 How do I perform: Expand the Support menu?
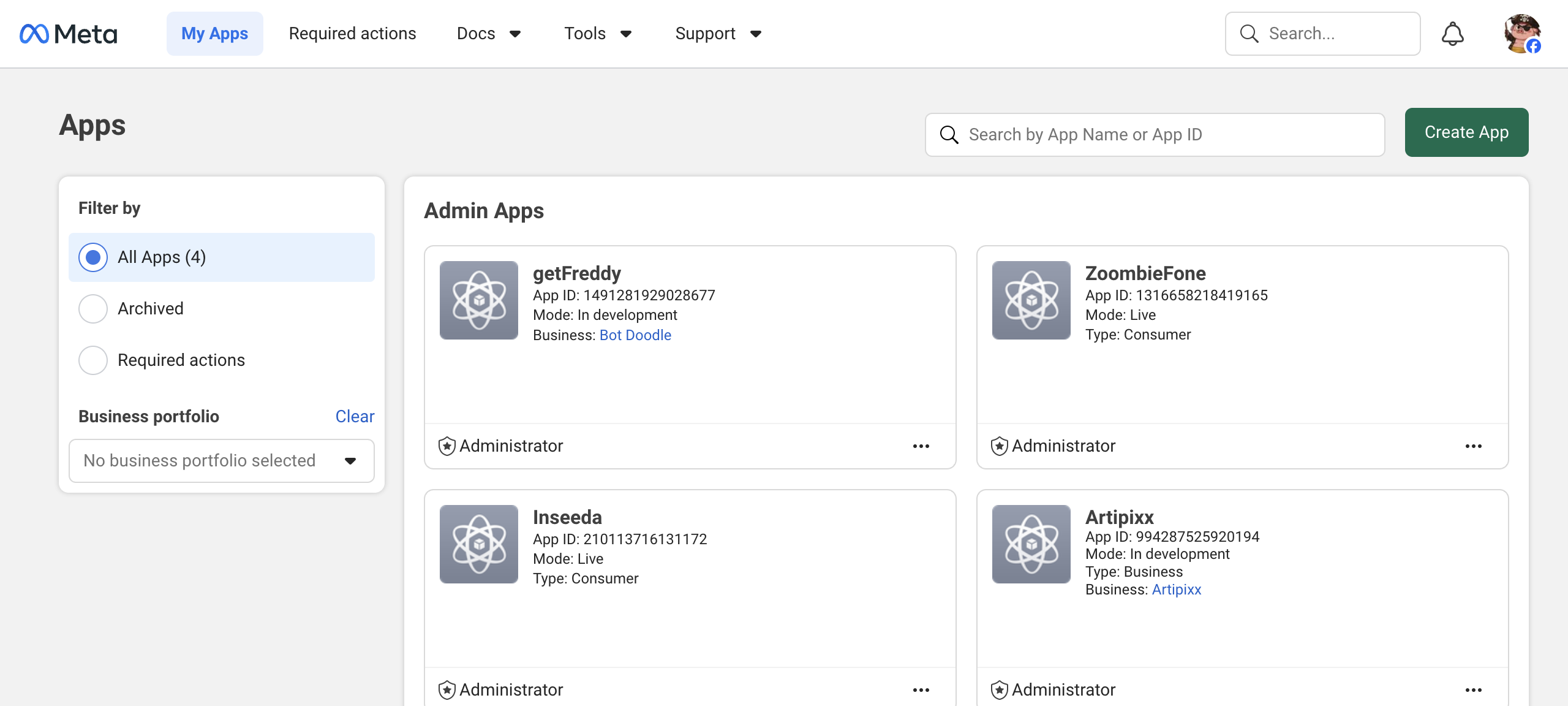pos(718,34)
